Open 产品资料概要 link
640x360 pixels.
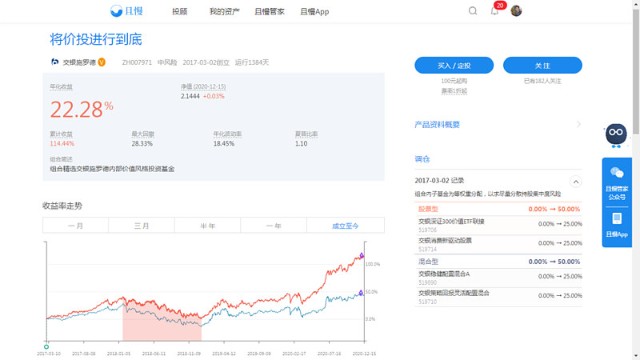437,124
